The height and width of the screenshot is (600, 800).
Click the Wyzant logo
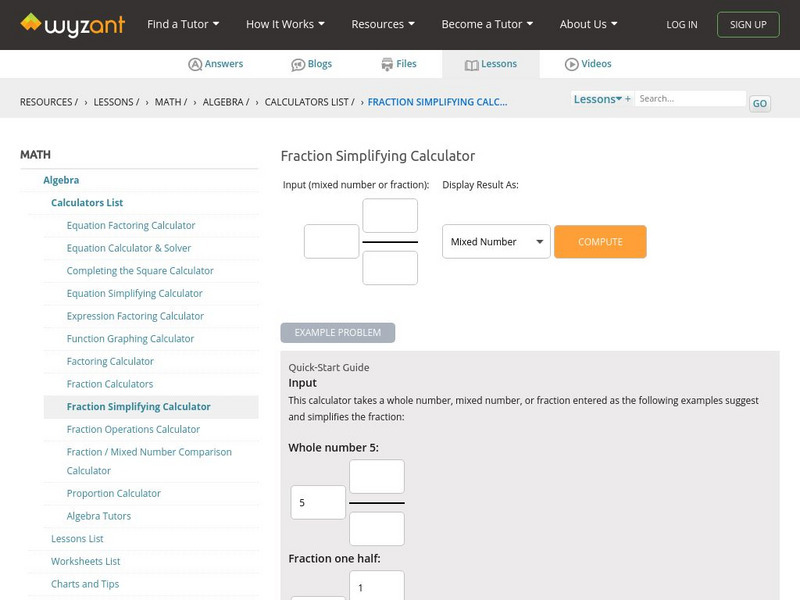pyautogui.click(x=72, y=24)
